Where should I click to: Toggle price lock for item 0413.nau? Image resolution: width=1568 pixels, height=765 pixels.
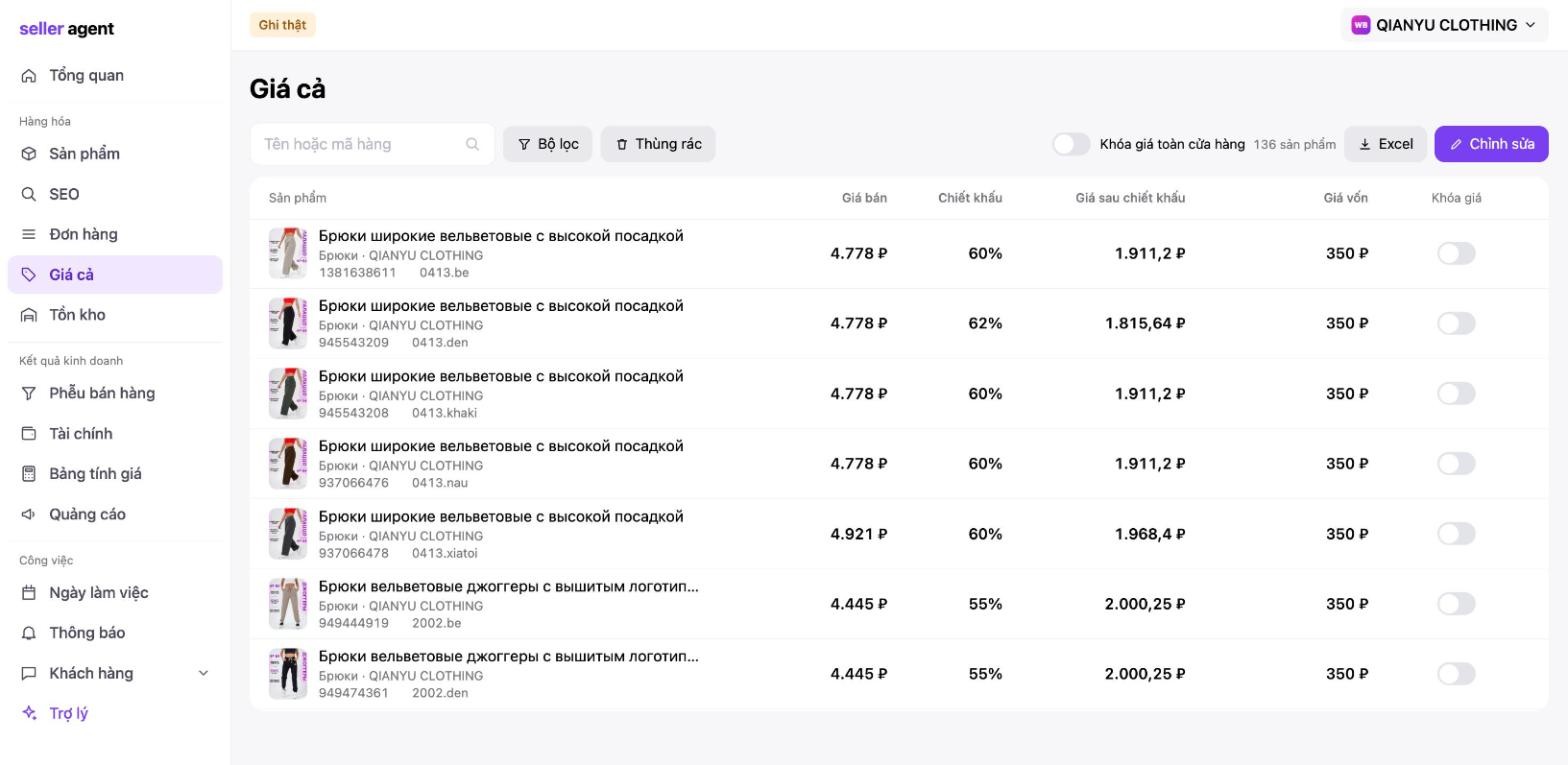tap(1456, 463)
